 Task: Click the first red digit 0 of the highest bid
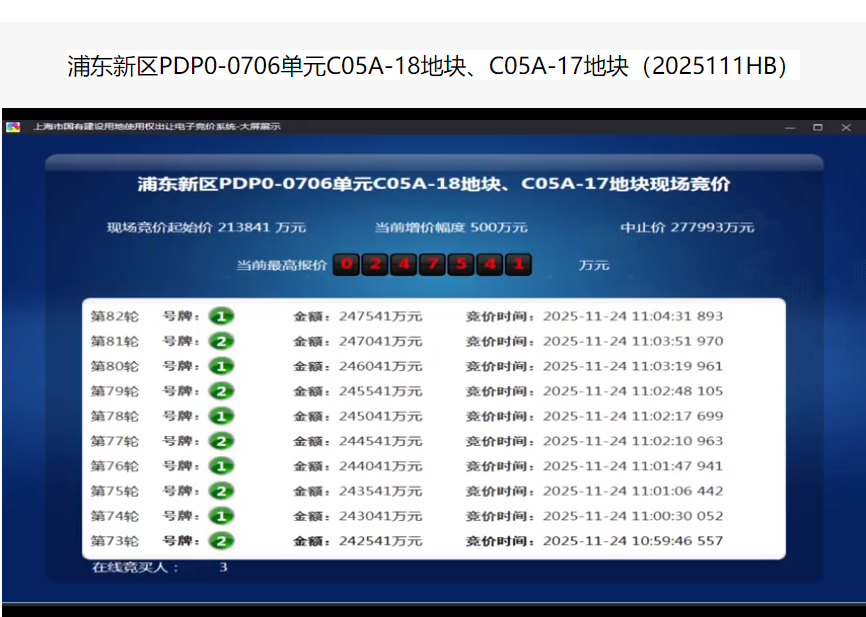(x=347, y=265)
